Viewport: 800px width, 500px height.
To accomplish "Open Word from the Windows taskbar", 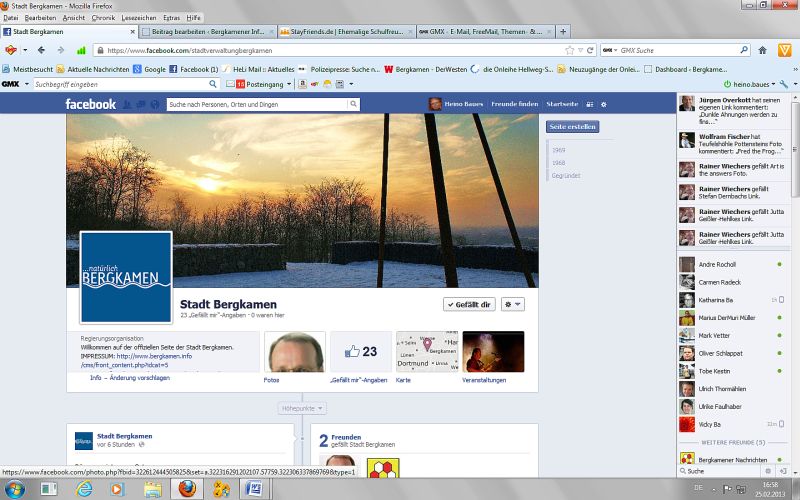I will (254, 489).
